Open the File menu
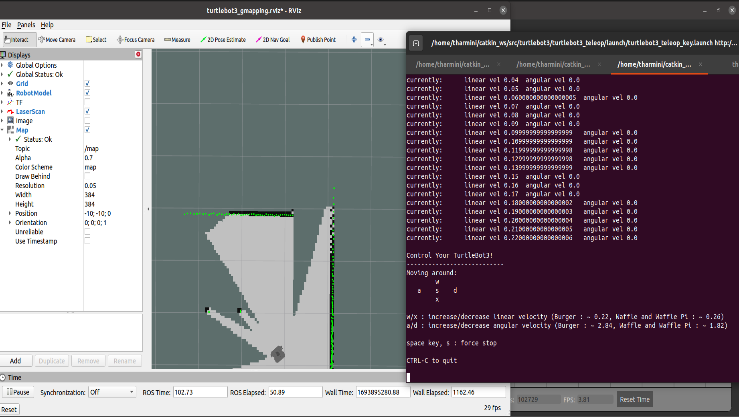739x417 pixels. (x=6, y=23)
